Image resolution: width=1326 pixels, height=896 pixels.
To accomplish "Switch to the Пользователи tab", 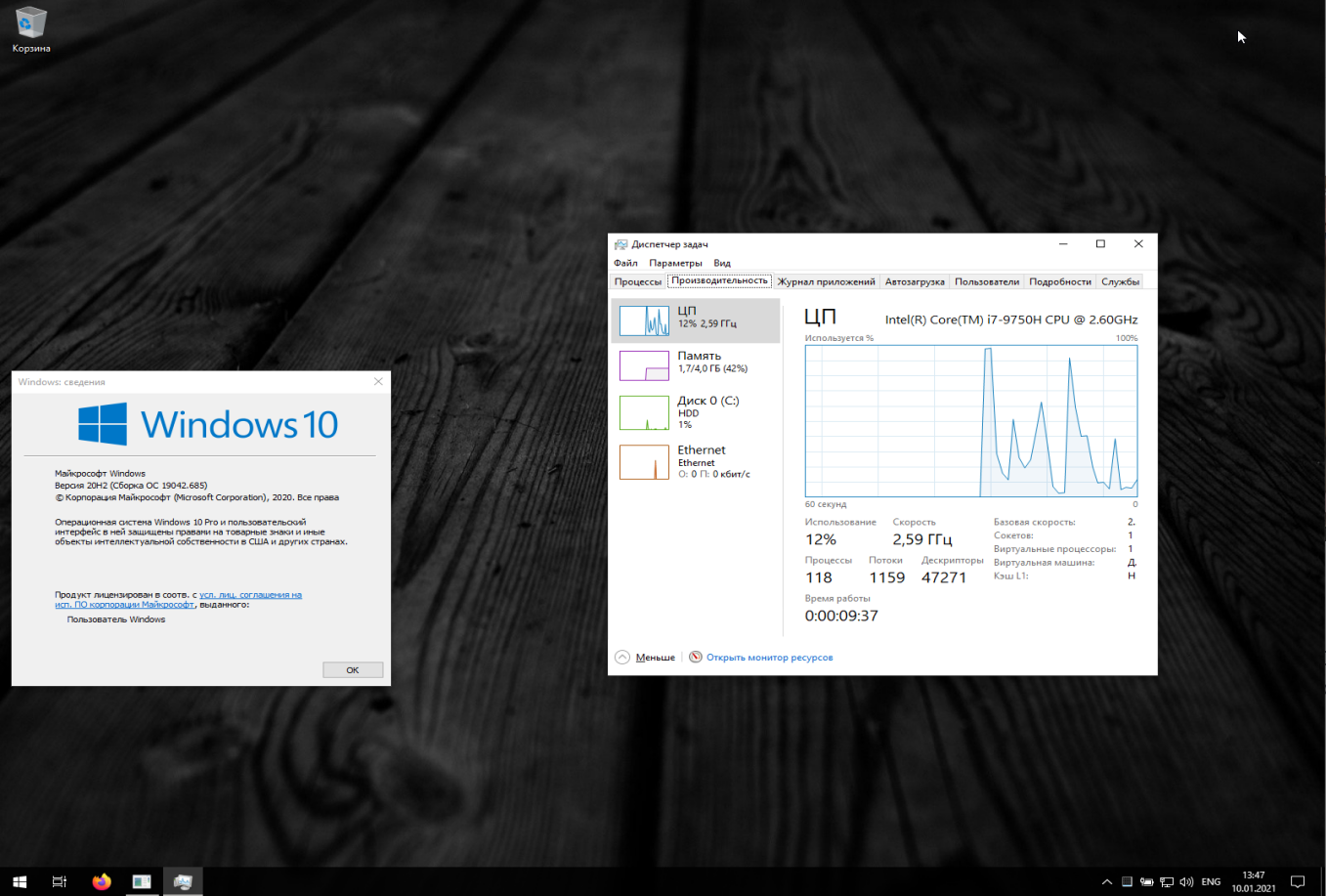I will [987, 281].
